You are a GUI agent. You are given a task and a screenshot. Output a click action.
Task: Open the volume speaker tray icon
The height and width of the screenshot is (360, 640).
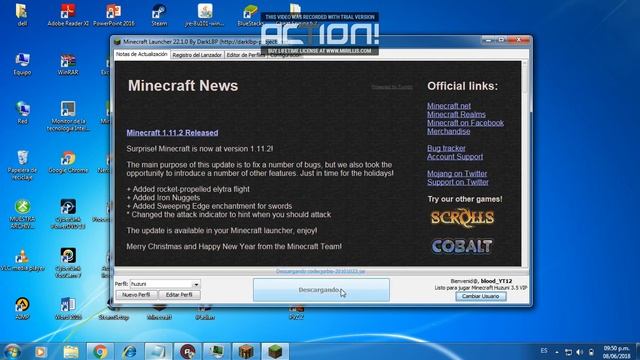tap(580, 352)
